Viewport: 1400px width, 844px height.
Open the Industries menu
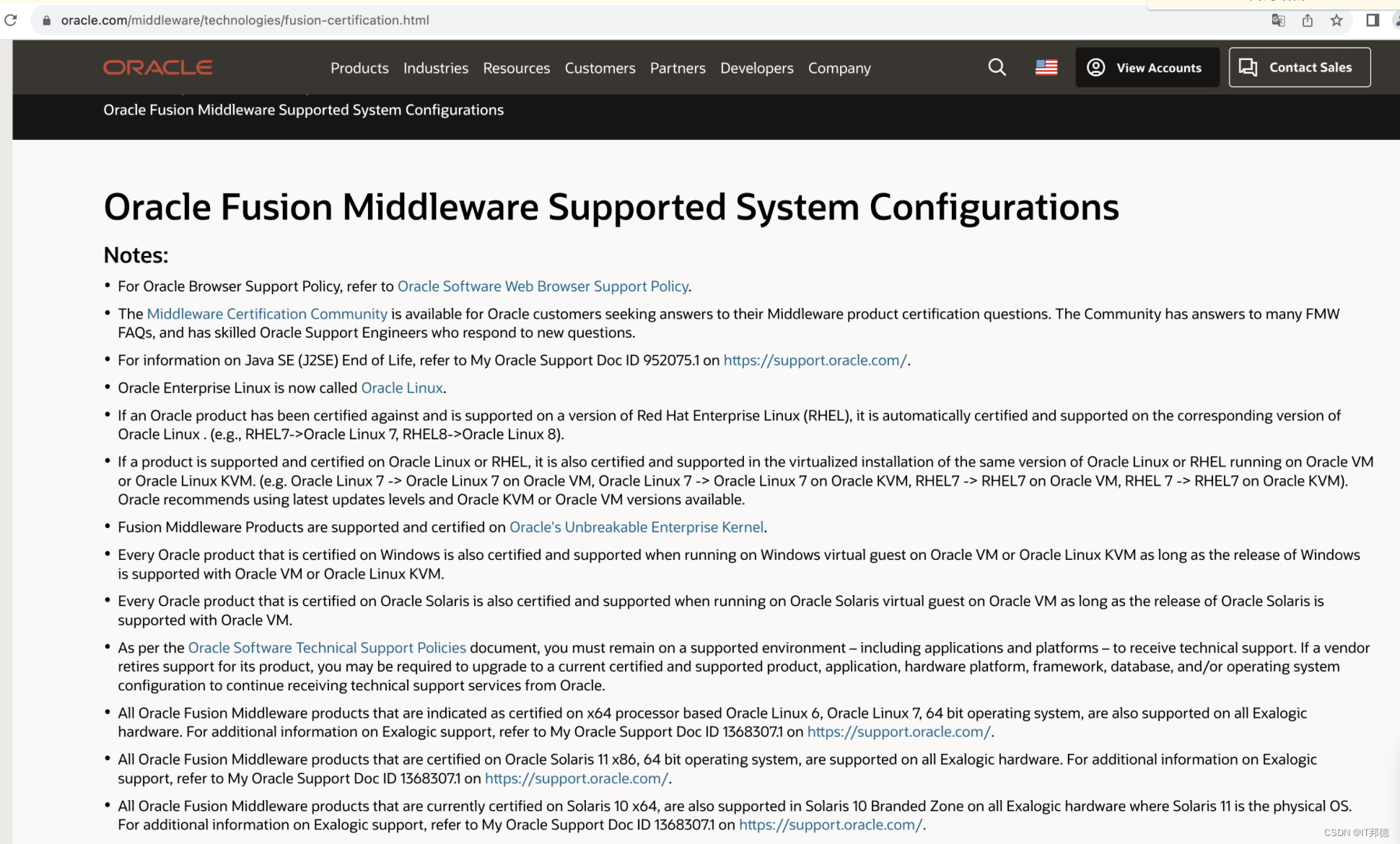pyautogui.click(x=436, y=68)
